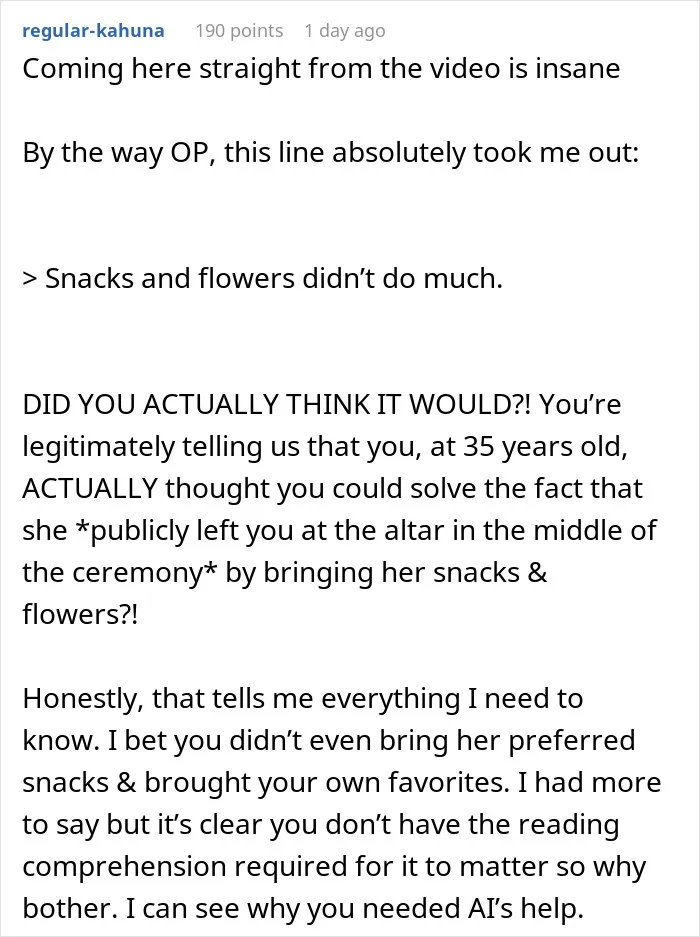Click the 'brought your own favorites' line

click(342, 783)
